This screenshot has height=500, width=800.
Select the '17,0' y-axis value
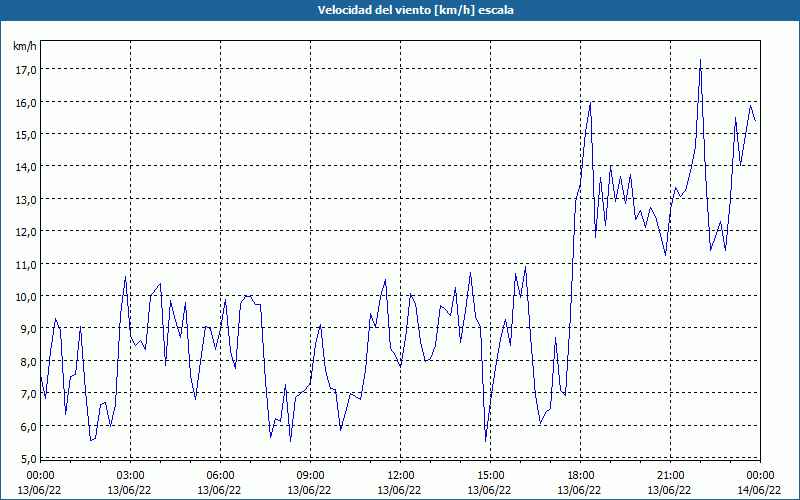click(x=26, y=70)
